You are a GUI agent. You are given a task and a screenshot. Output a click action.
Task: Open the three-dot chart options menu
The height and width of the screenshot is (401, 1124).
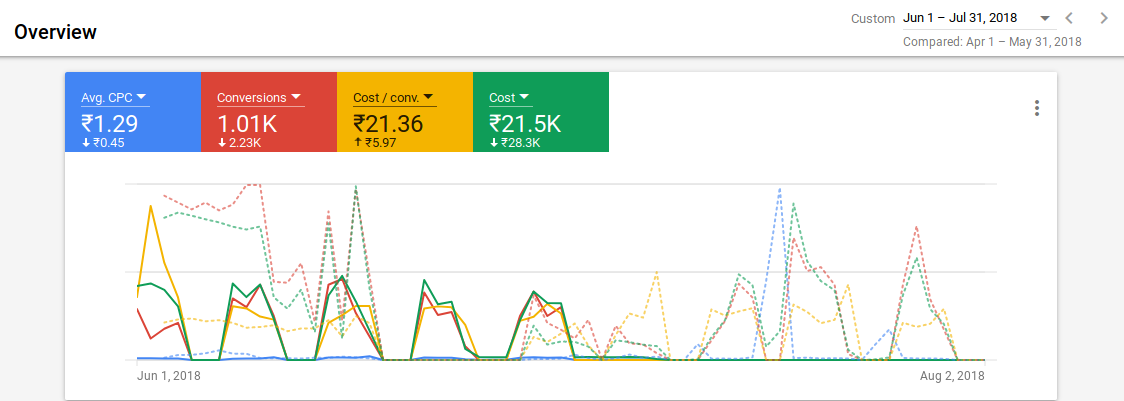pos(1037,108)
